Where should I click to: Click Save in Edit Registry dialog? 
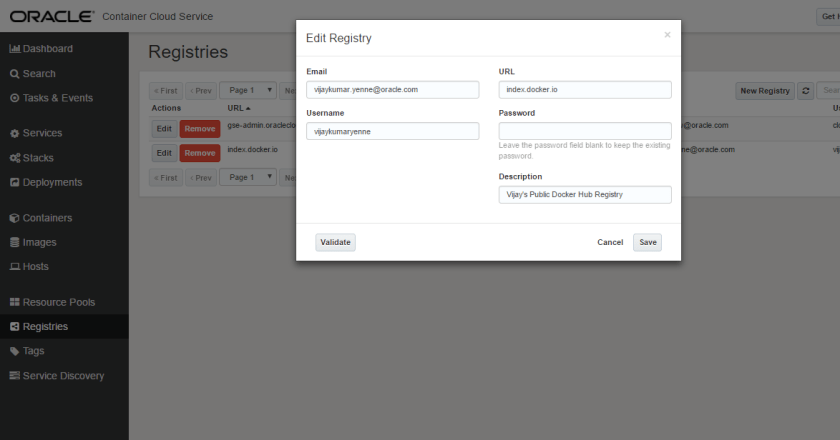pos(647,242)
